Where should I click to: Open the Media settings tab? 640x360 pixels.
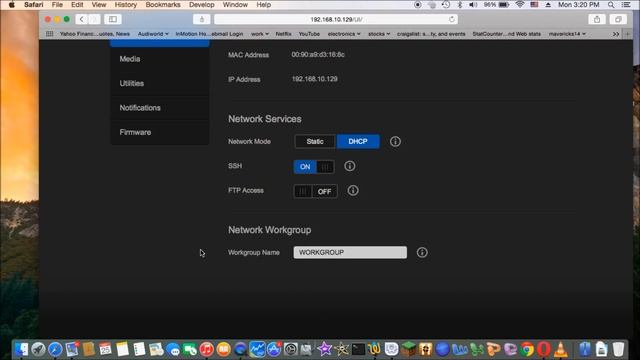[x=160, y=59]
